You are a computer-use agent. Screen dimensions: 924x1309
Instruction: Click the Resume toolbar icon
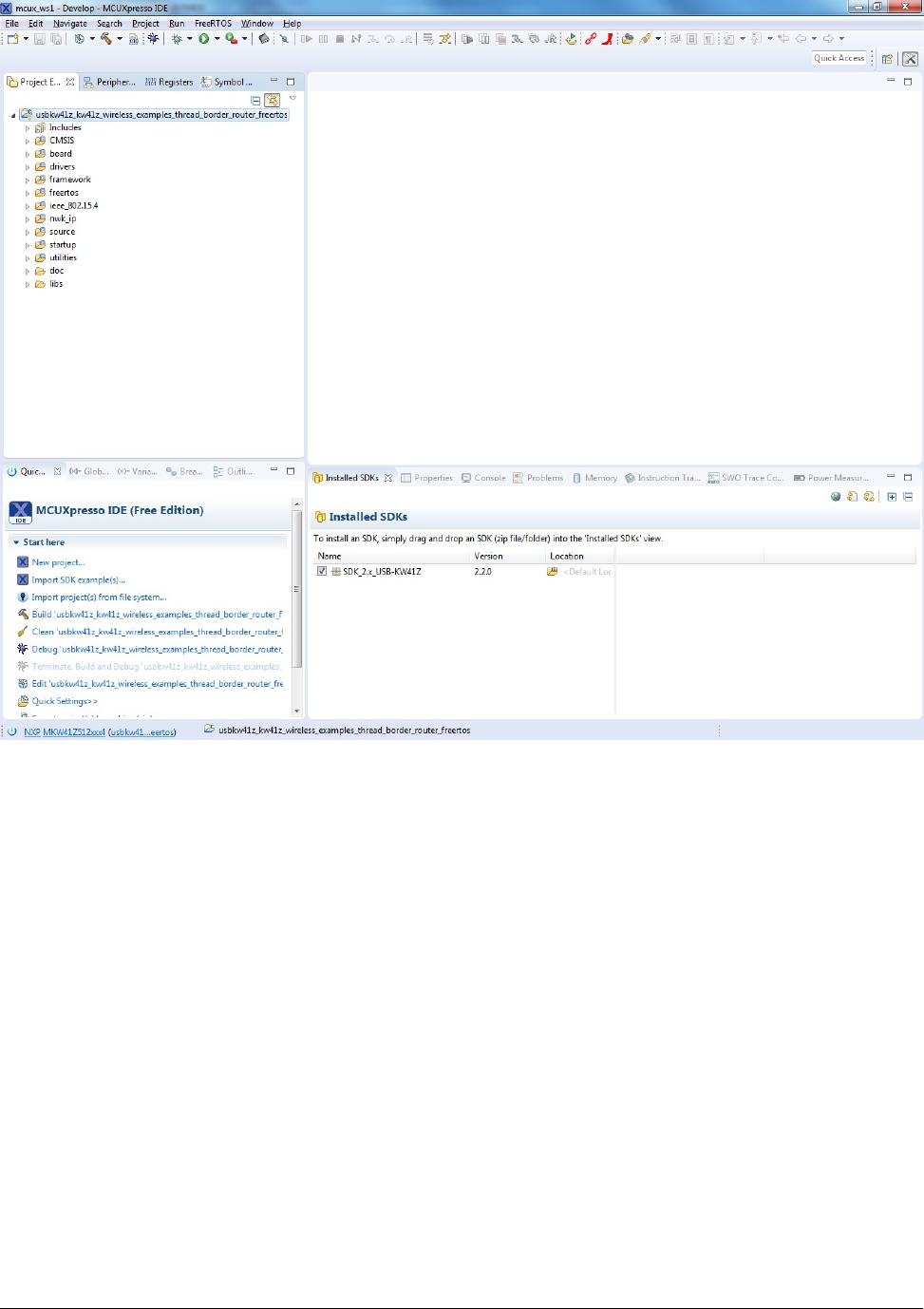(x=307, y=39)
